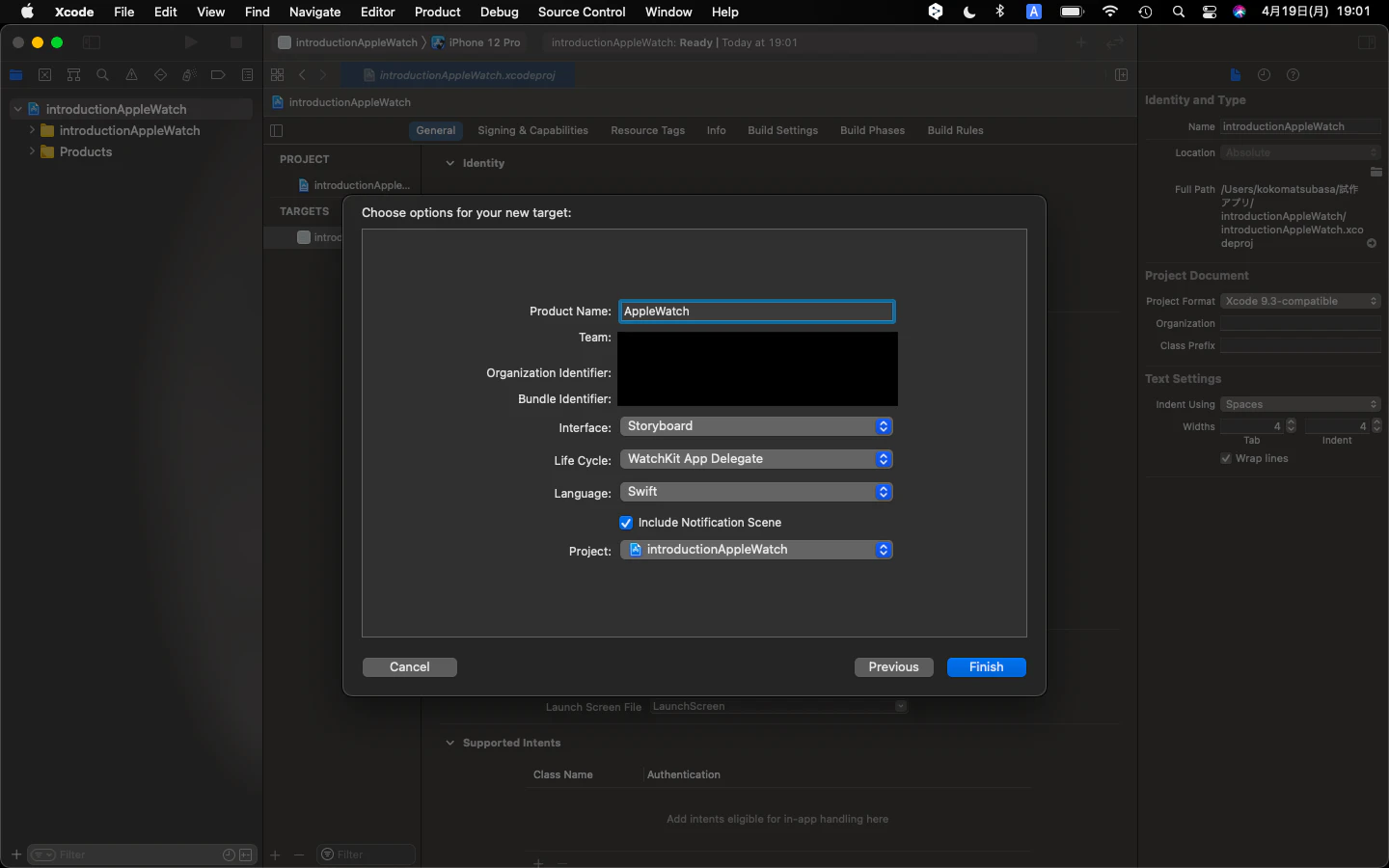This screenshot has height=868, width=1389.
Task: Open the Issue navigator warning icon
Action: click(x=131, y=75)
